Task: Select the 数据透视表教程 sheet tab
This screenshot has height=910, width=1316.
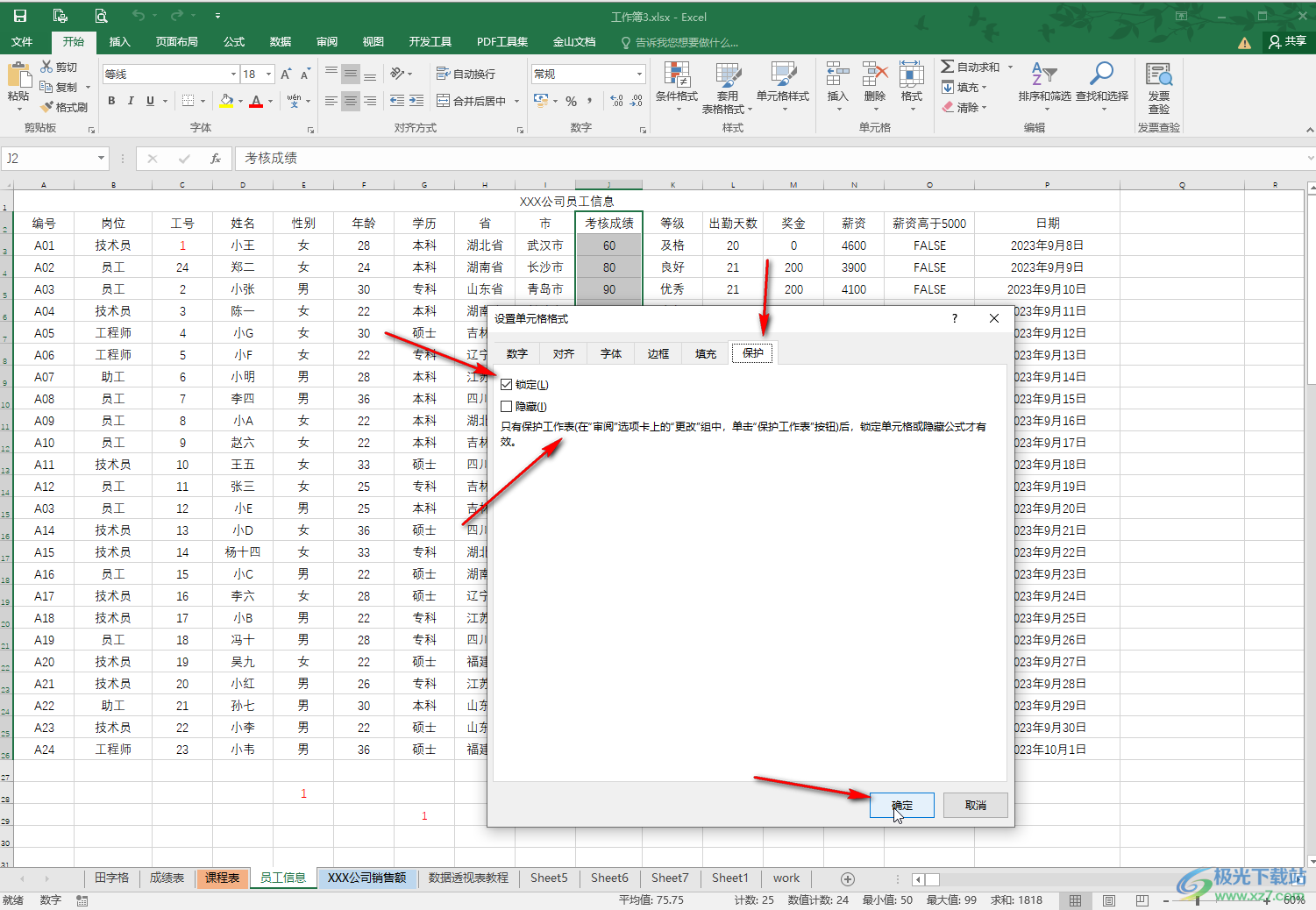Action: pos(468,878)
